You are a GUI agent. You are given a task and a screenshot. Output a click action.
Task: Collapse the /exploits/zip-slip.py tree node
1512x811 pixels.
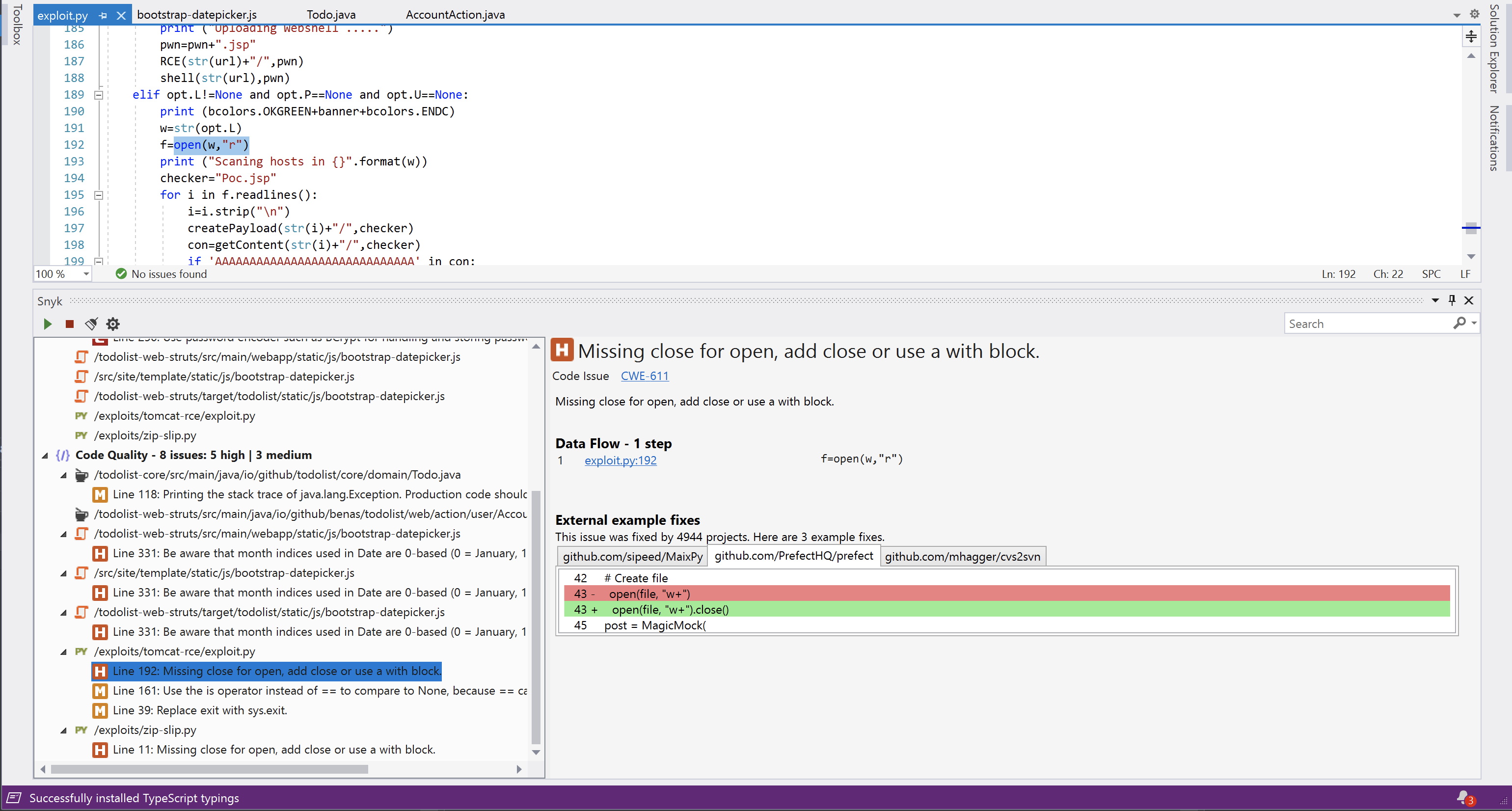point(63,730)
